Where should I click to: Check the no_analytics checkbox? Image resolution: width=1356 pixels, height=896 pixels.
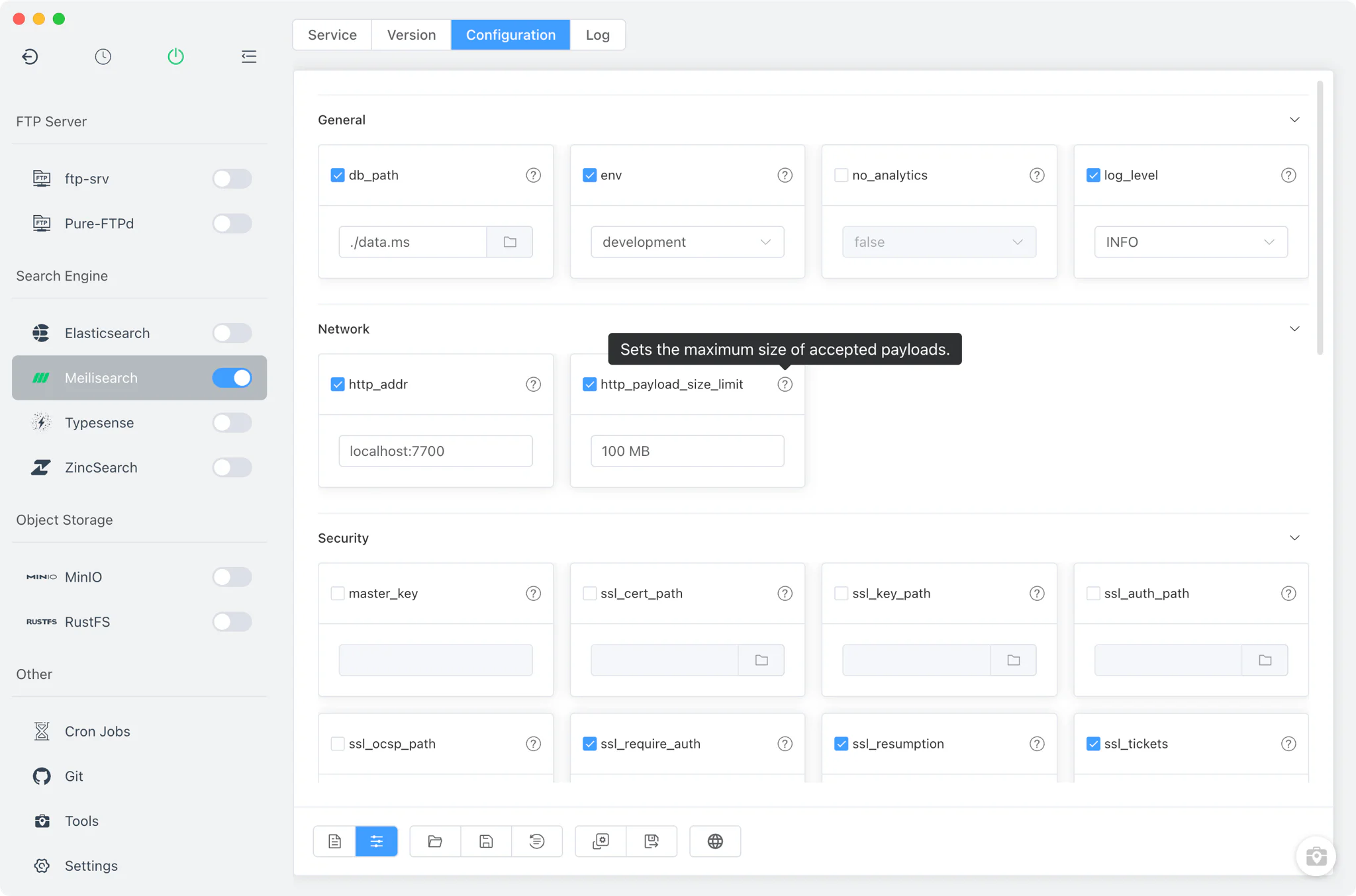[x=841, y=175]
